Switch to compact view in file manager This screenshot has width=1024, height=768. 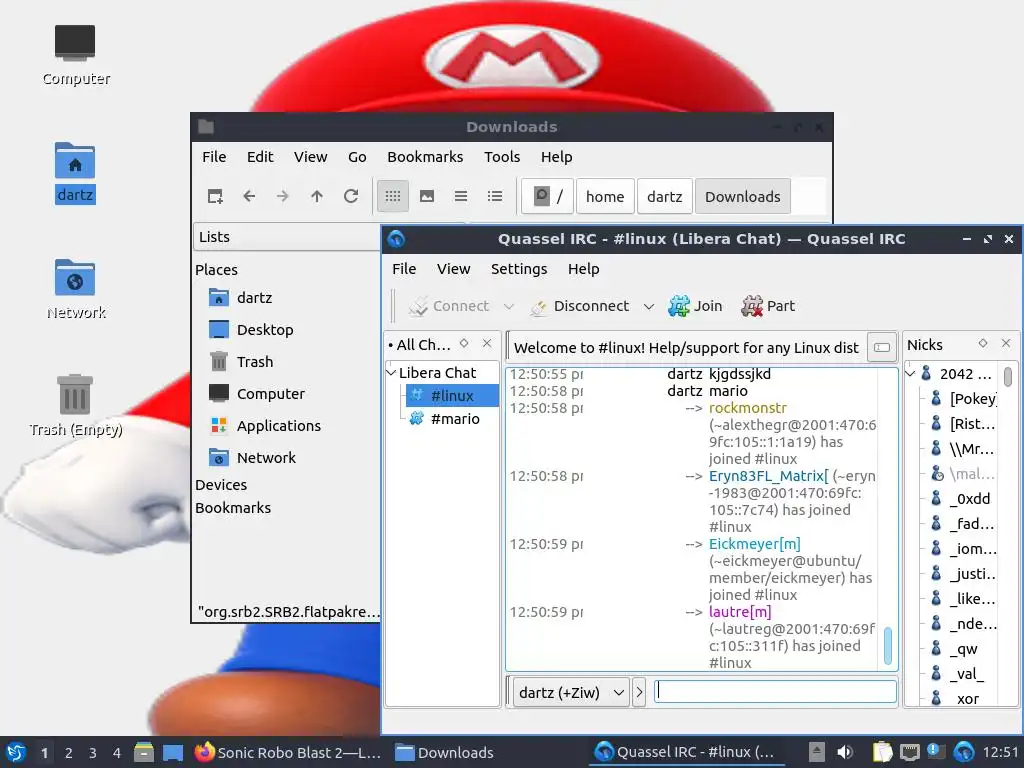point(460,196)
